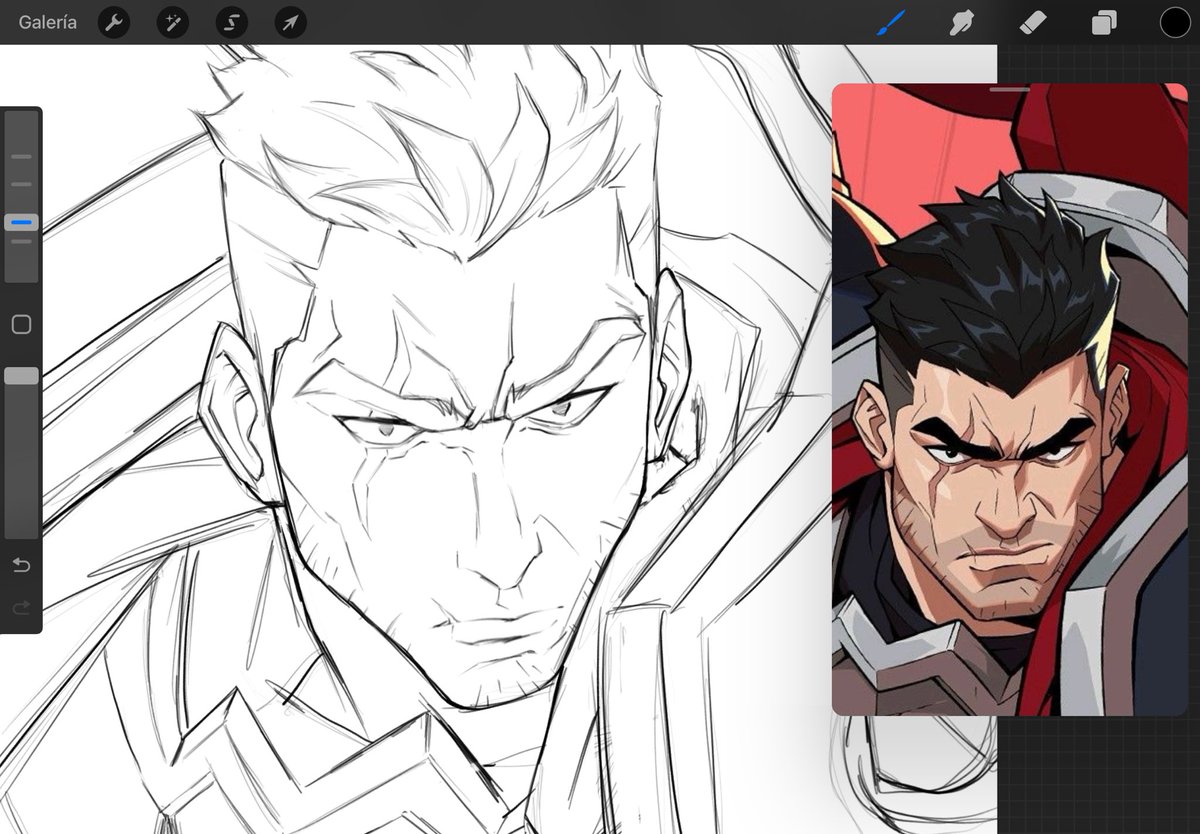Select the Brush tool
The width and height of the screenshot is (1200, 834).
(889, 22)
